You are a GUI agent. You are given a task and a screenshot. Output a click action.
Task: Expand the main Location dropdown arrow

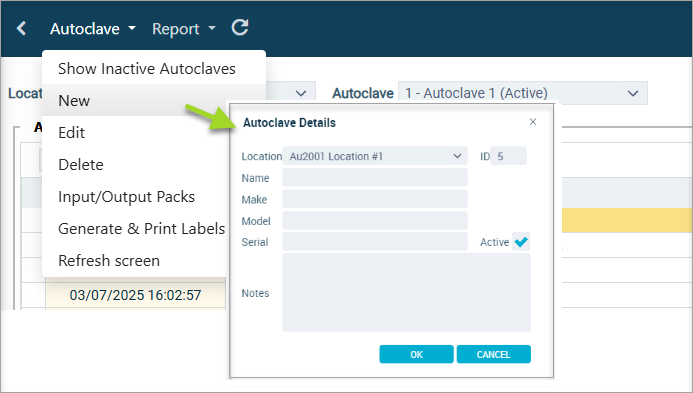tap(301, 93)
